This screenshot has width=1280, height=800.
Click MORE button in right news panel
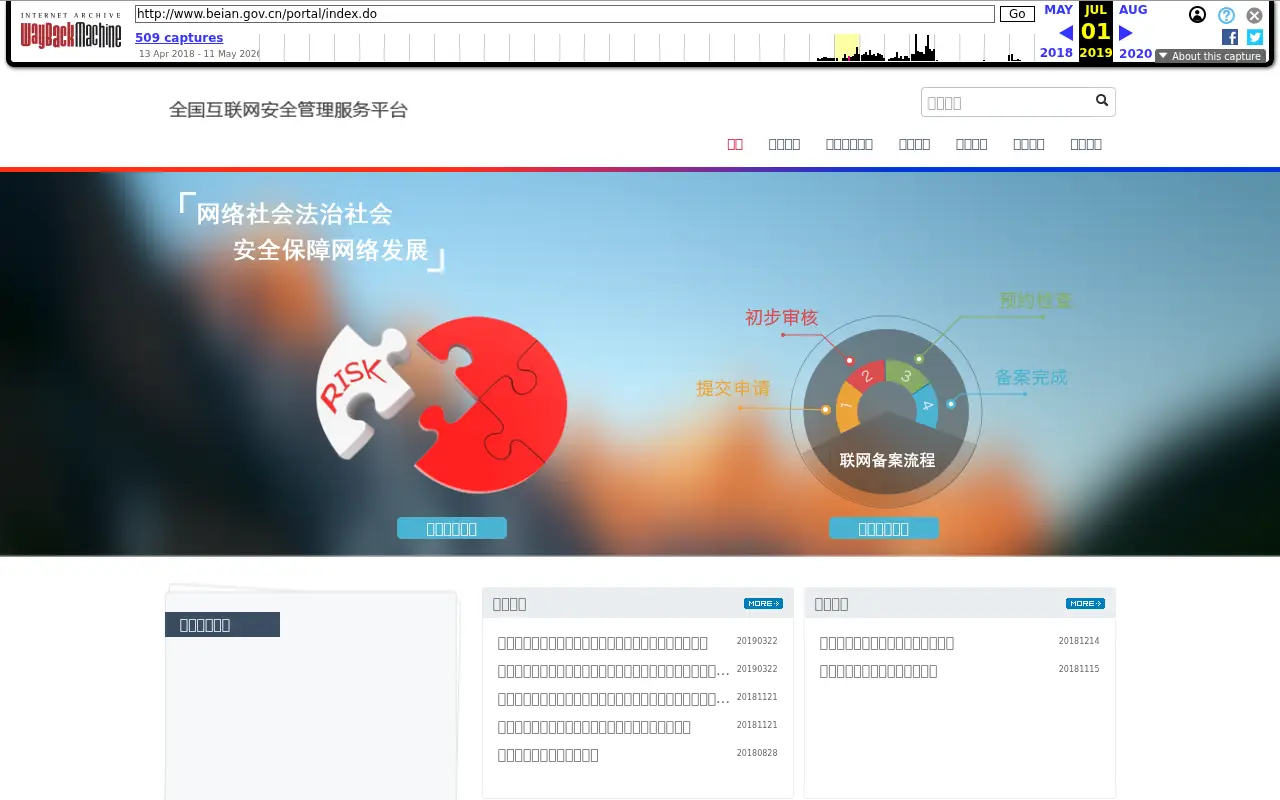pyautogui.click(x=1085, y=603)
